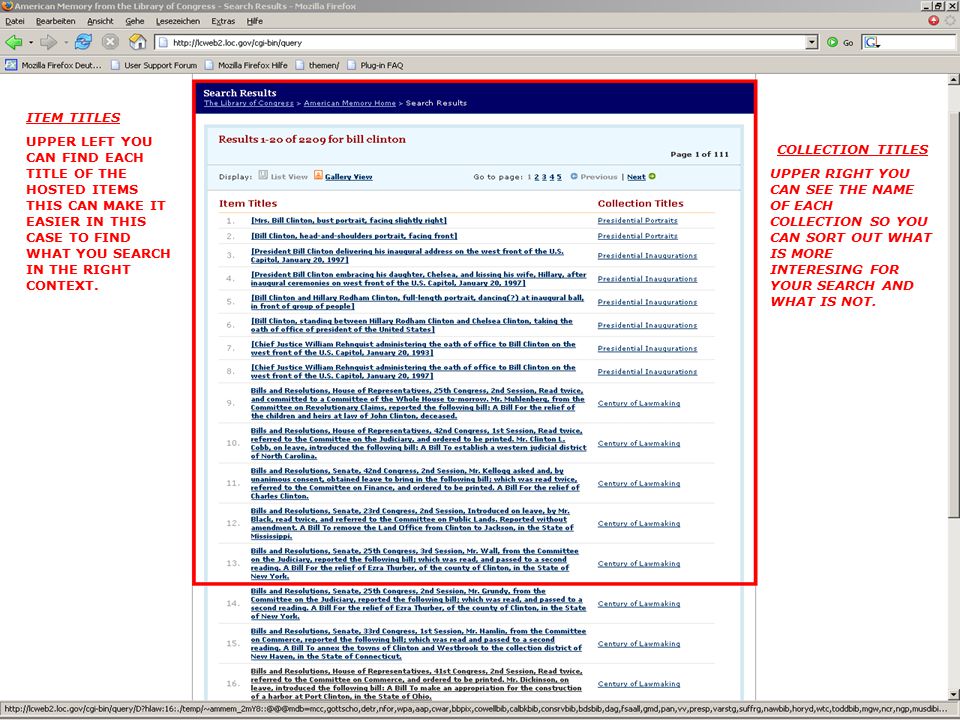
Task: Open the Forward button history dropdown arrow
Action: coord(66,43)
